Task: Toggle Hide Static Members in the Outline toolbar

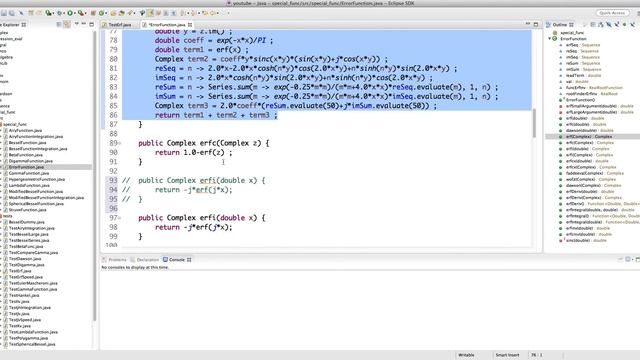Action: [x=617, y=24]
